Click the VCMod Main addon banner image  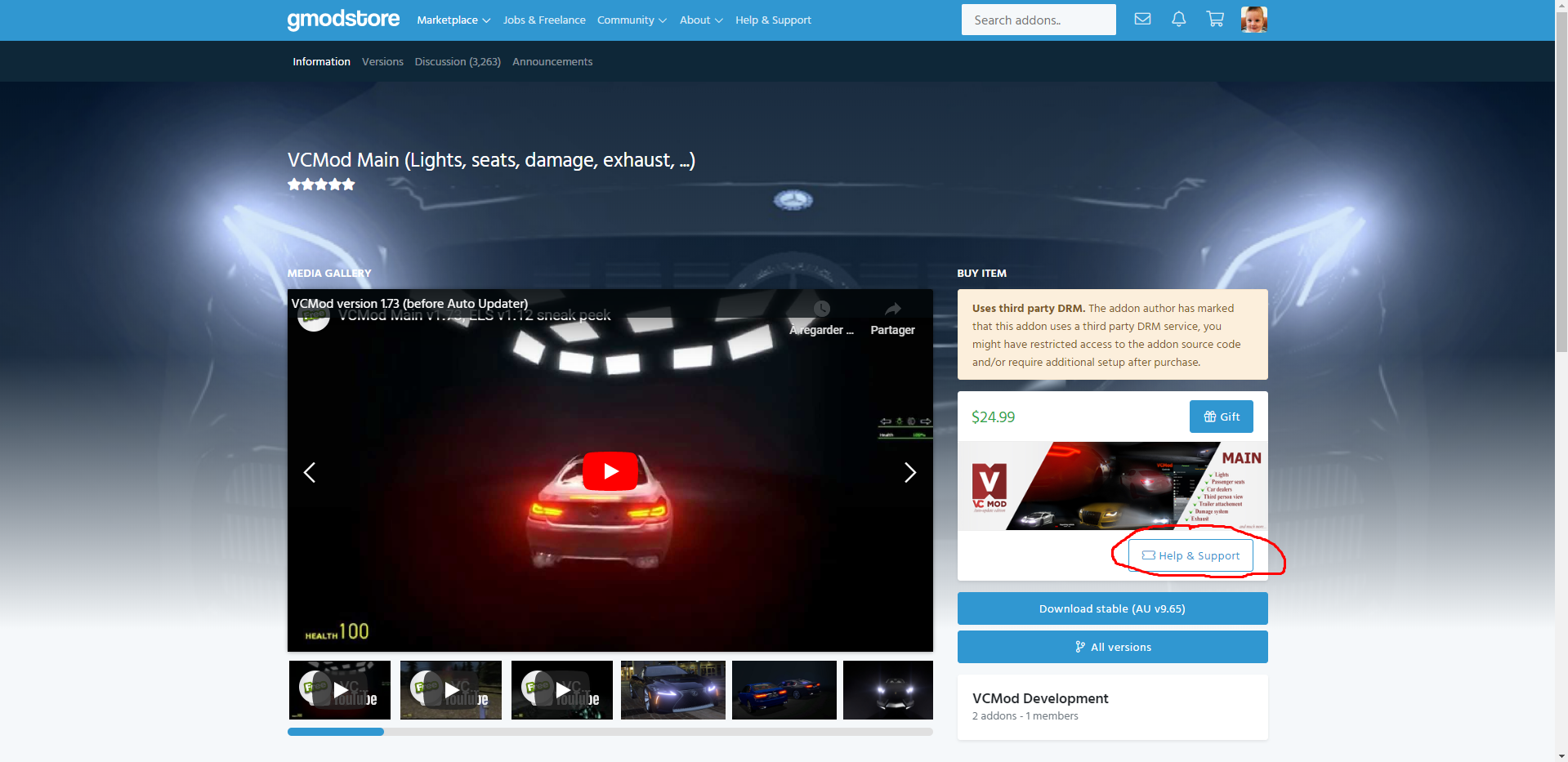(1112, 486)
